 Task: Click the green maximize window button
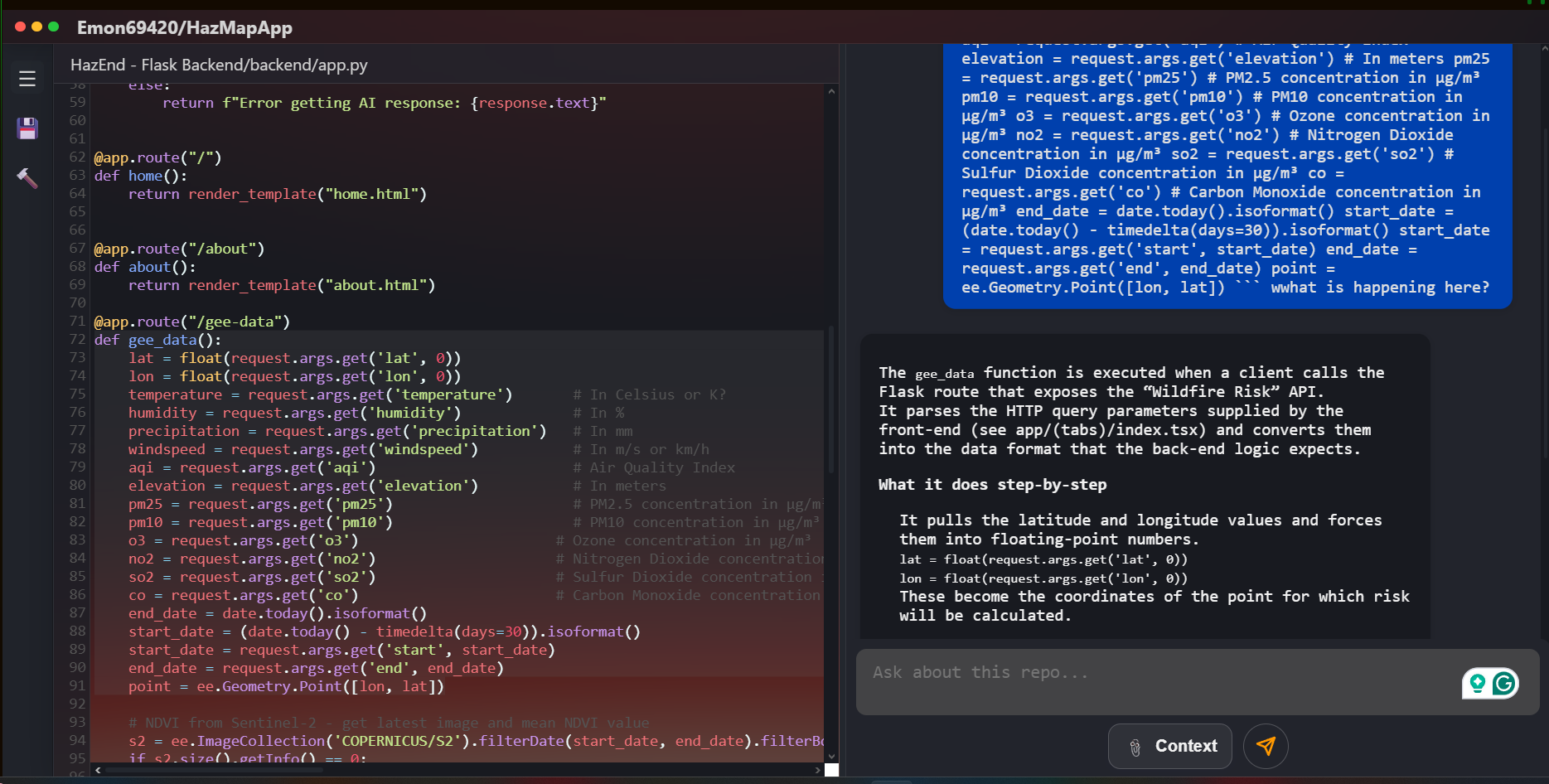(x=54, y=27)
